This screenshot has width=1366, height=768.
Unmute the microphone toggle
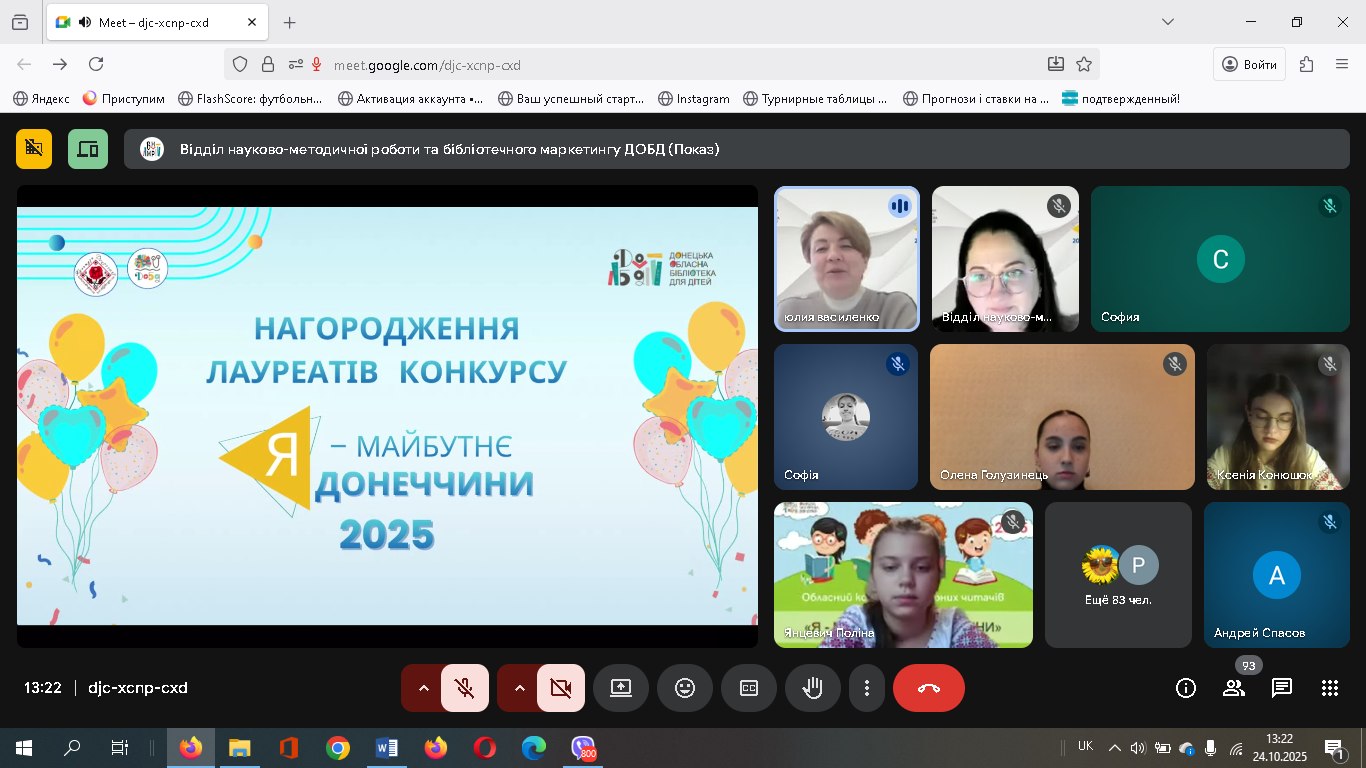(465, 688)
